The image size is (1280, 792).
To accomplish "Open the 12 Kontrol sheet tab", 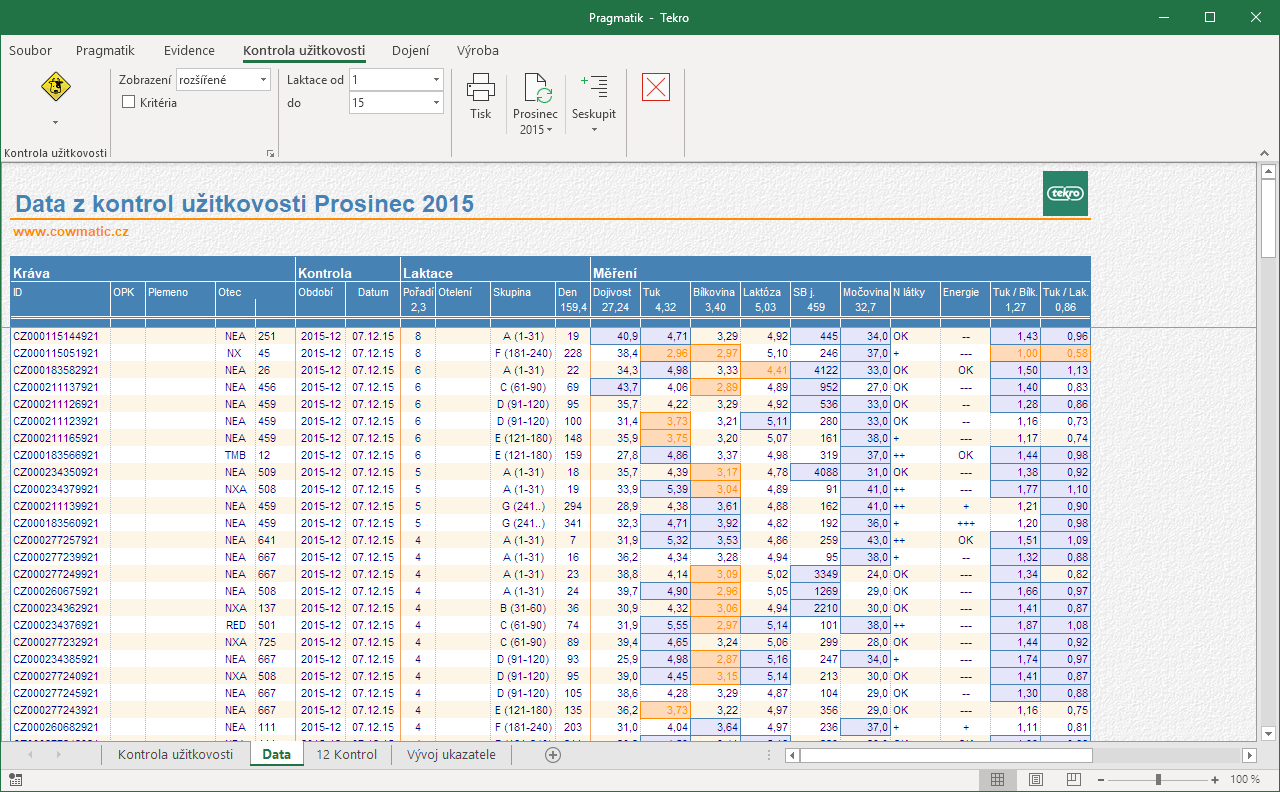I will click(346, 755).
